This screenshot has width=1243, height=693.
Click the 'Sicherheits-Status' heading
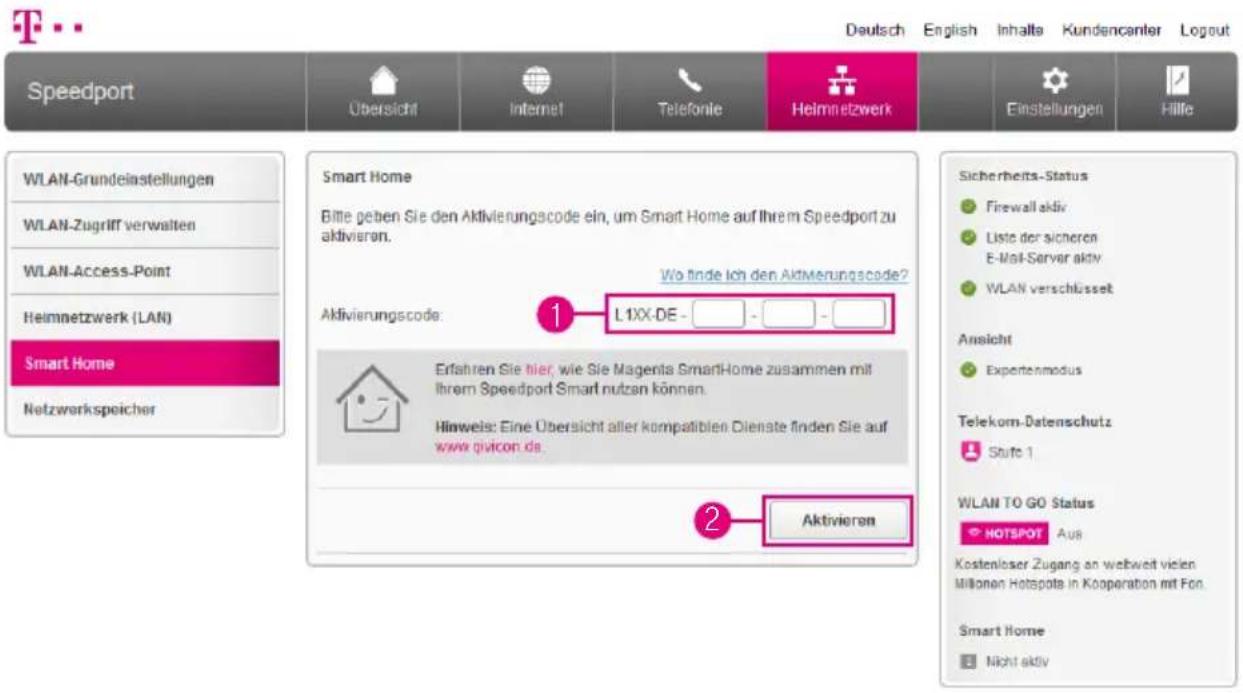point(1022,176)
